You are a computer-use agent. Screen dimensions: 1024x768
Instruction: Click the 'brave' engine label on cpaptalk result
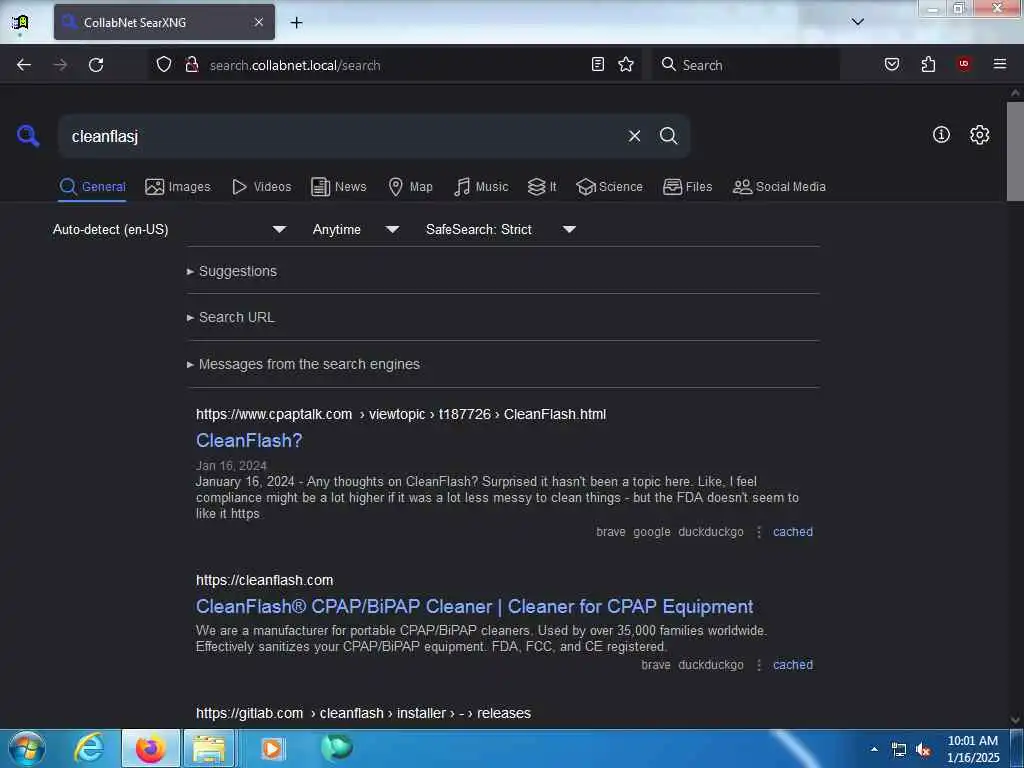coord(611,532)
